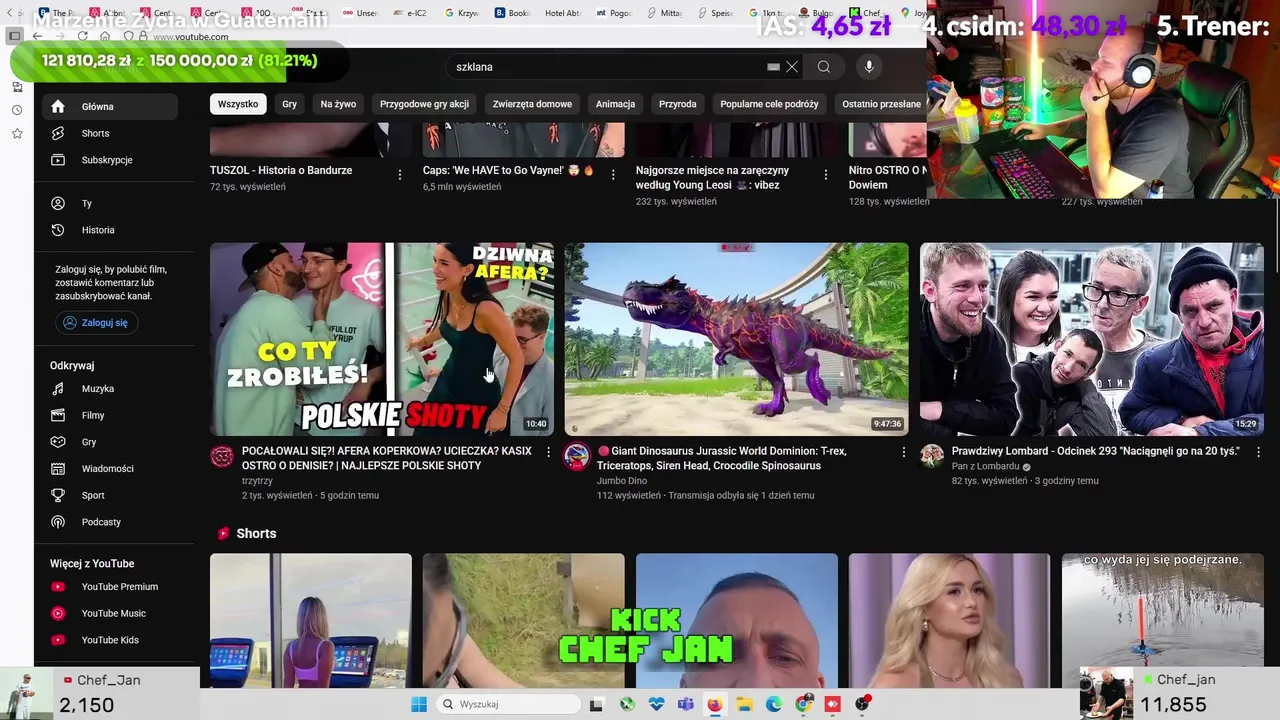Open options for Giant Dinosaurus video
Image resolution: width=1280 pixels, height=720 pixels.
tap(903, 452)
